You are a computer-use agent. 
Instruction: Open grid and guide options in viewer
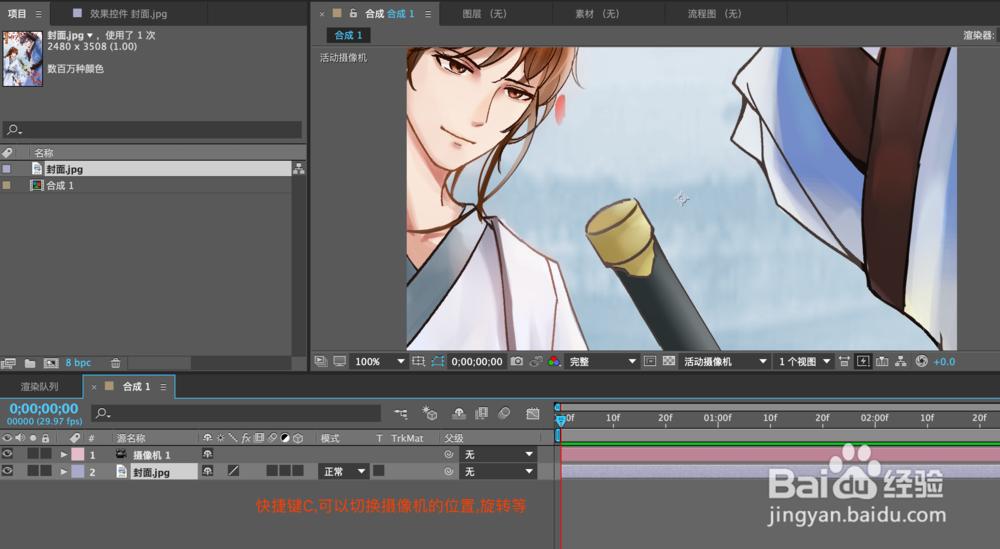click(418, 362)
